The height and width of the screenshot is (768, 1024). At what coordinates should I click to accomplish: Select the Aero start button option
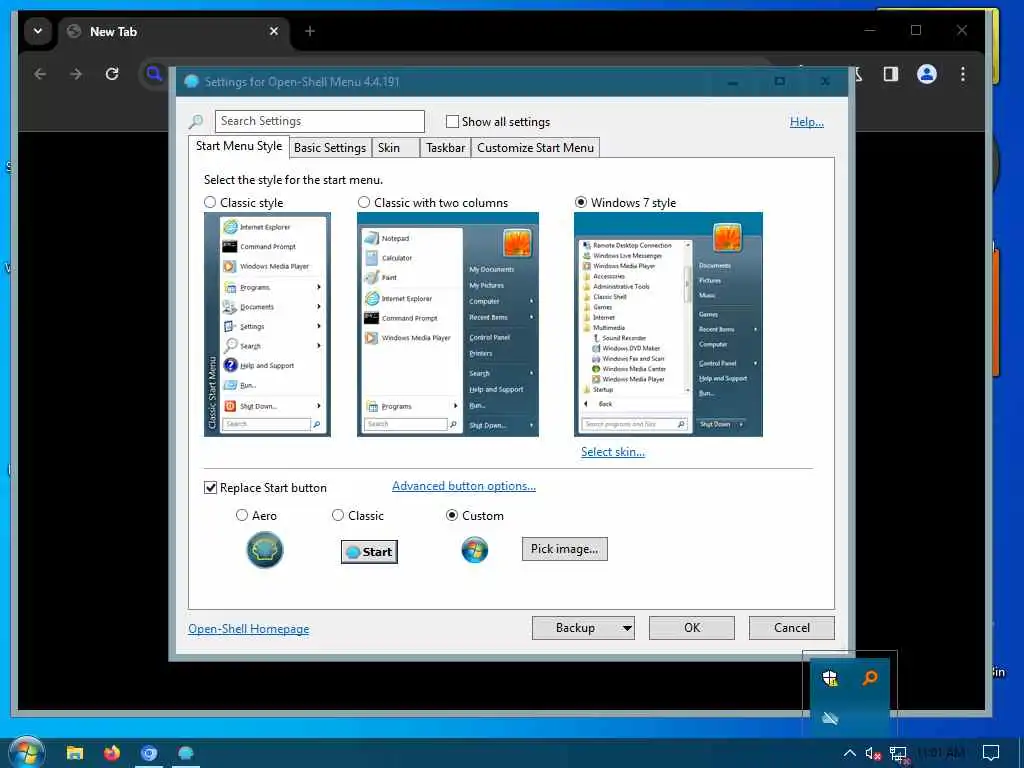242,515
